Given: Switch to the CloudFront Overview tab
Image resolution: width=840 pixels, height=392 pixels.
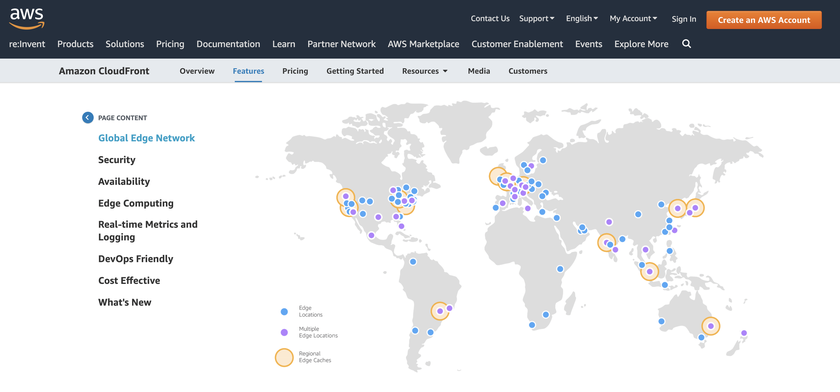Looking at the screenshot, I should coord(197,71).
